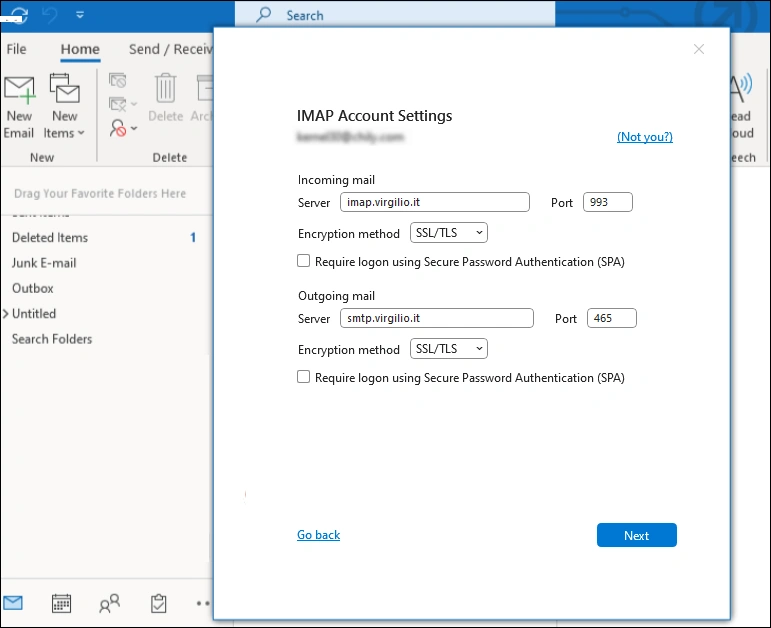
Task: Click the New Email icon
Action: pos(19,90)
